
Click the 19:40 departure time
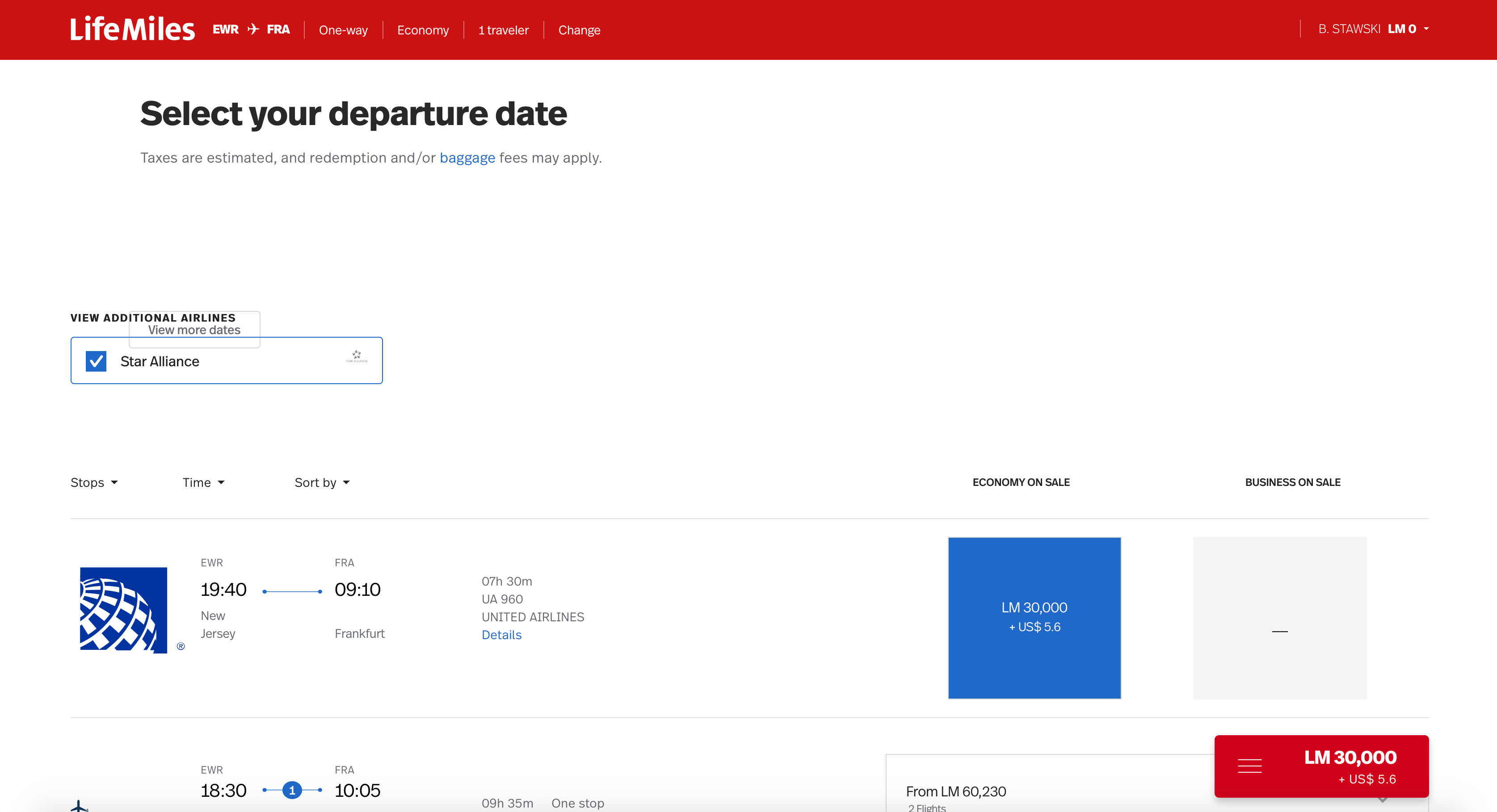(223, 590)
